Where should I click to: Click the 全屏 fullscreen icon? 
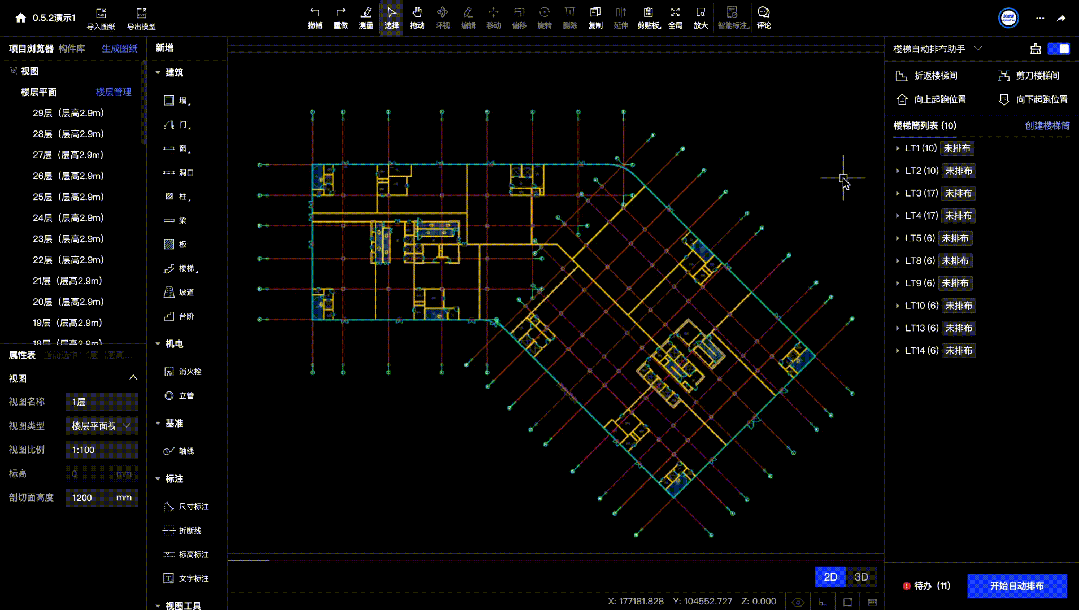coord(675,12)
